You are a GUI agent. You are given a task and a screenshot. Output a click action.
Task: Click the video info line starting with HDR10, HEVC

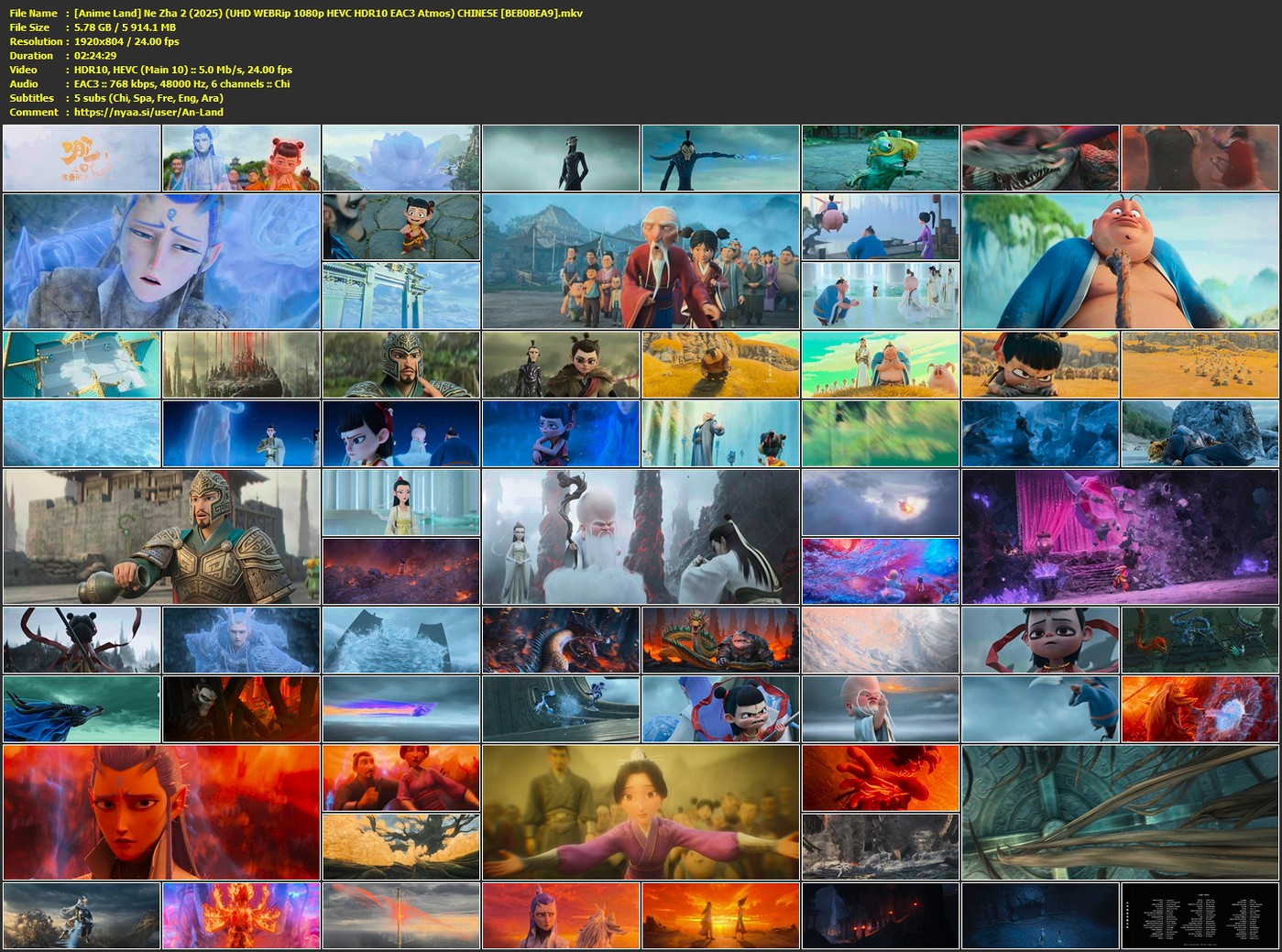183,70
